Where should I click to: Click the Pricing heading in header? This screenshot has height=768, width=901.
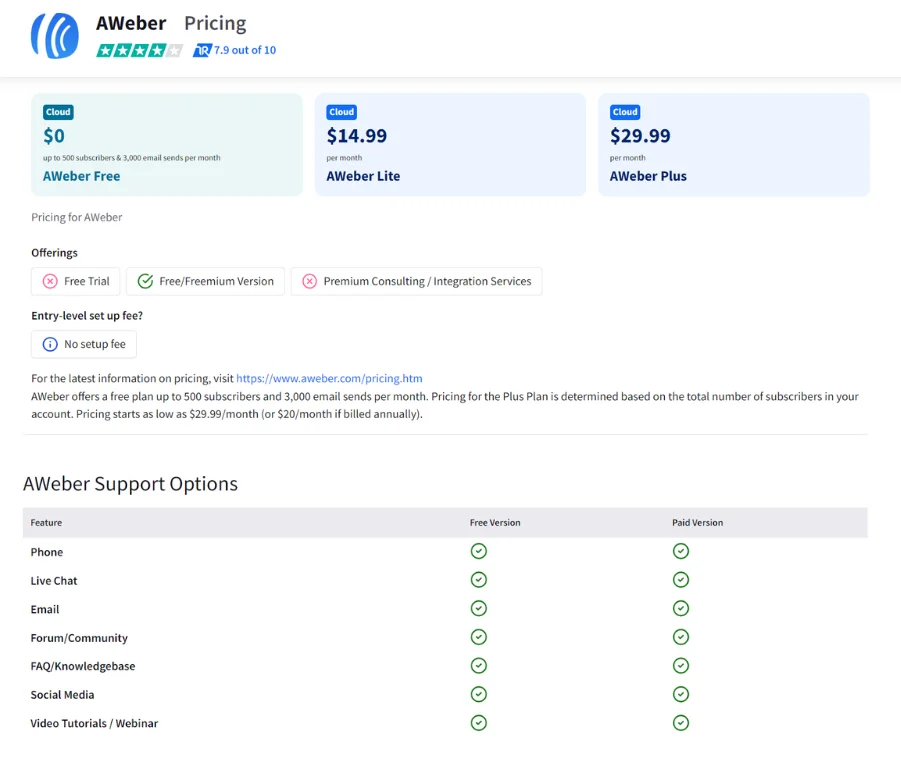coord(215,24)
